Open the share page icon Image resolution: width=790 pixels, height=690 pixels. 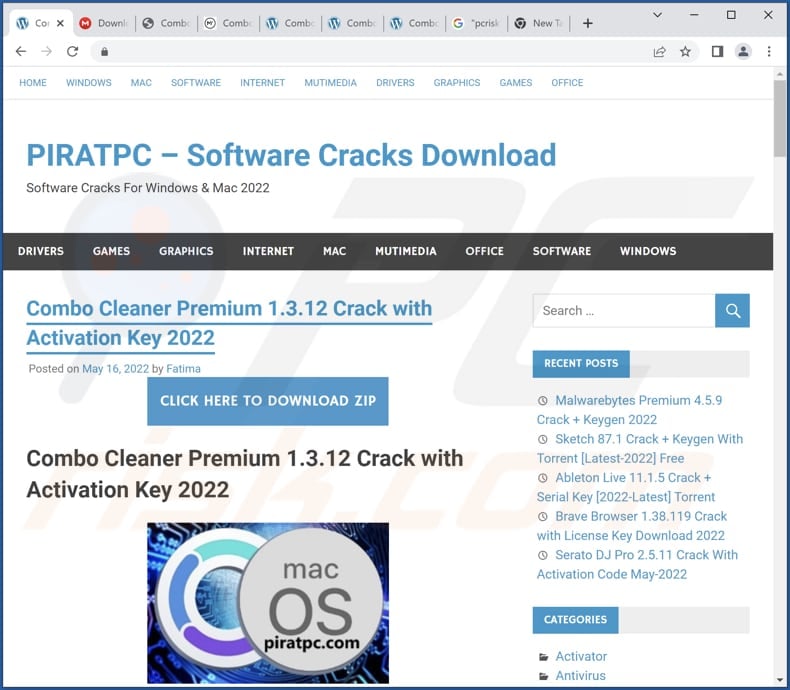click(x=660, y=51)
